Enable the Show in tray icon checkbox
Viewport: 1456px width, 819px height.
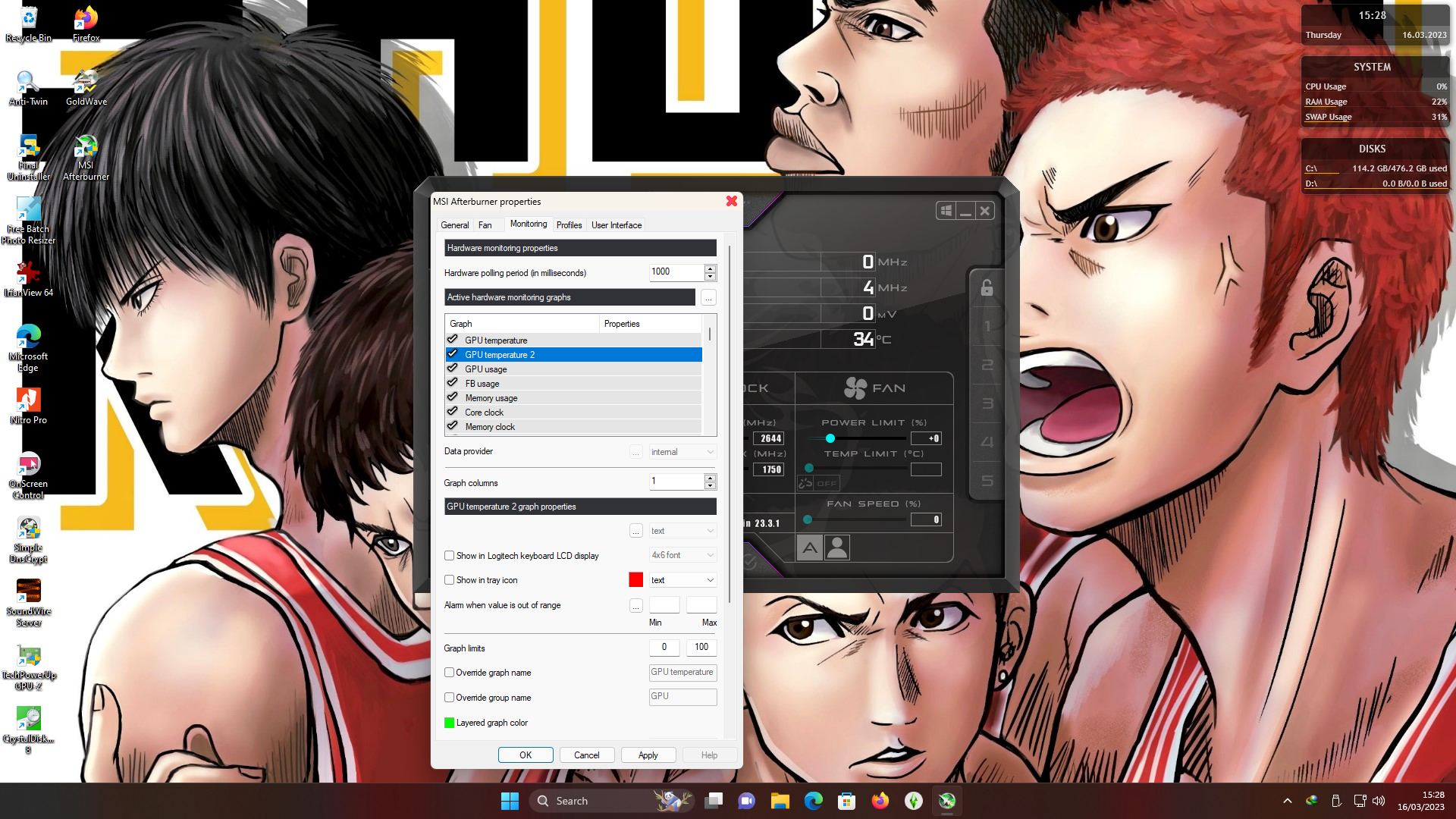point(450,580)
